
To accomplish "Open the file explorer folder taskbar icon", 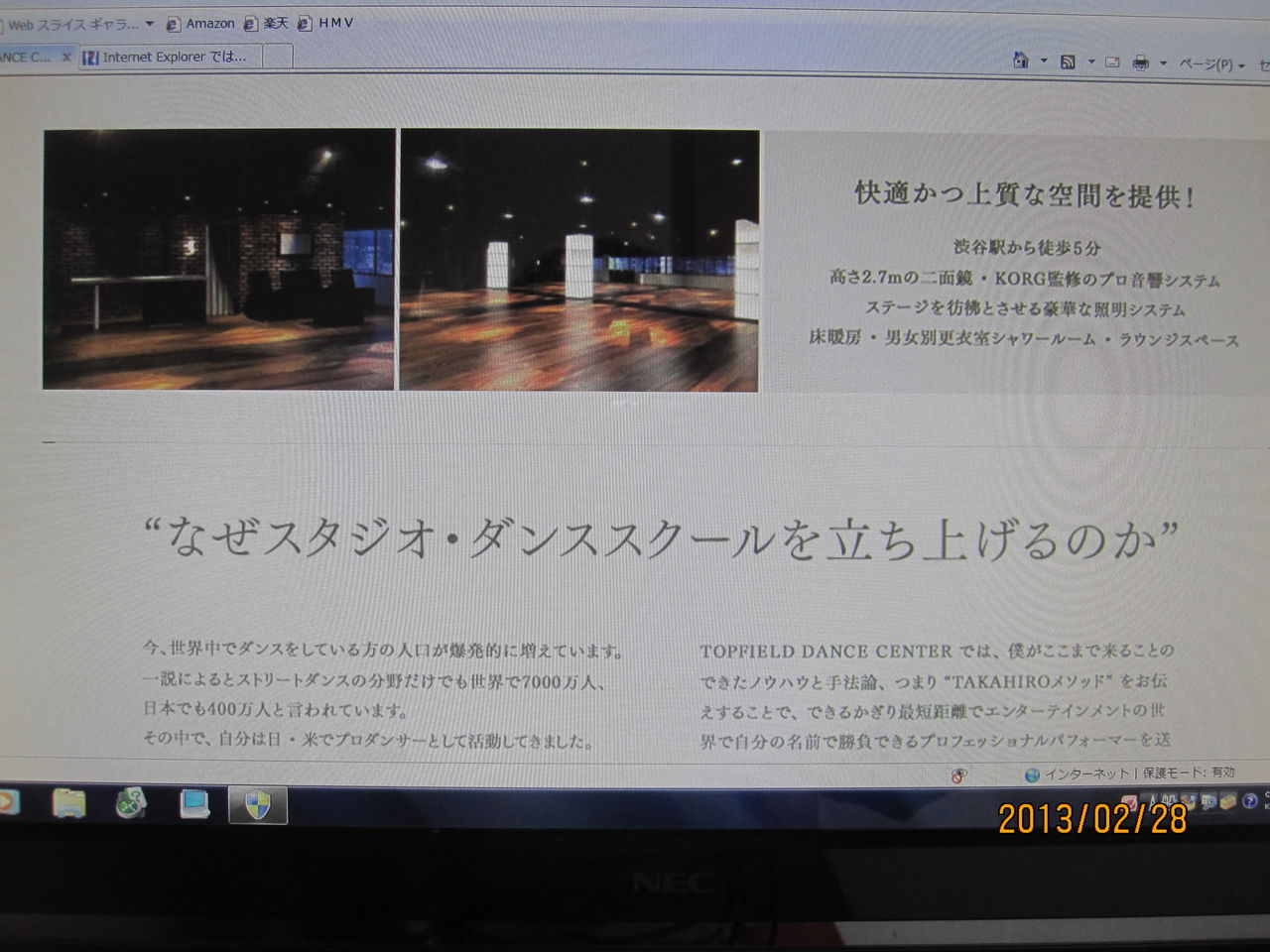I will [x=68, y=803].
